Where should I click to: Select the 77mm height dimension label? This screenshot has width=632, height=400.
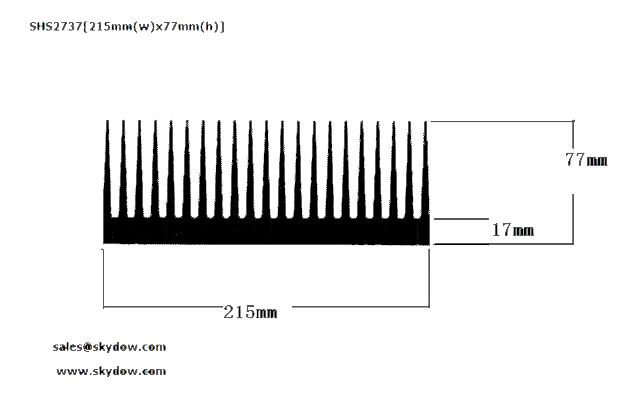click(586, 160)
